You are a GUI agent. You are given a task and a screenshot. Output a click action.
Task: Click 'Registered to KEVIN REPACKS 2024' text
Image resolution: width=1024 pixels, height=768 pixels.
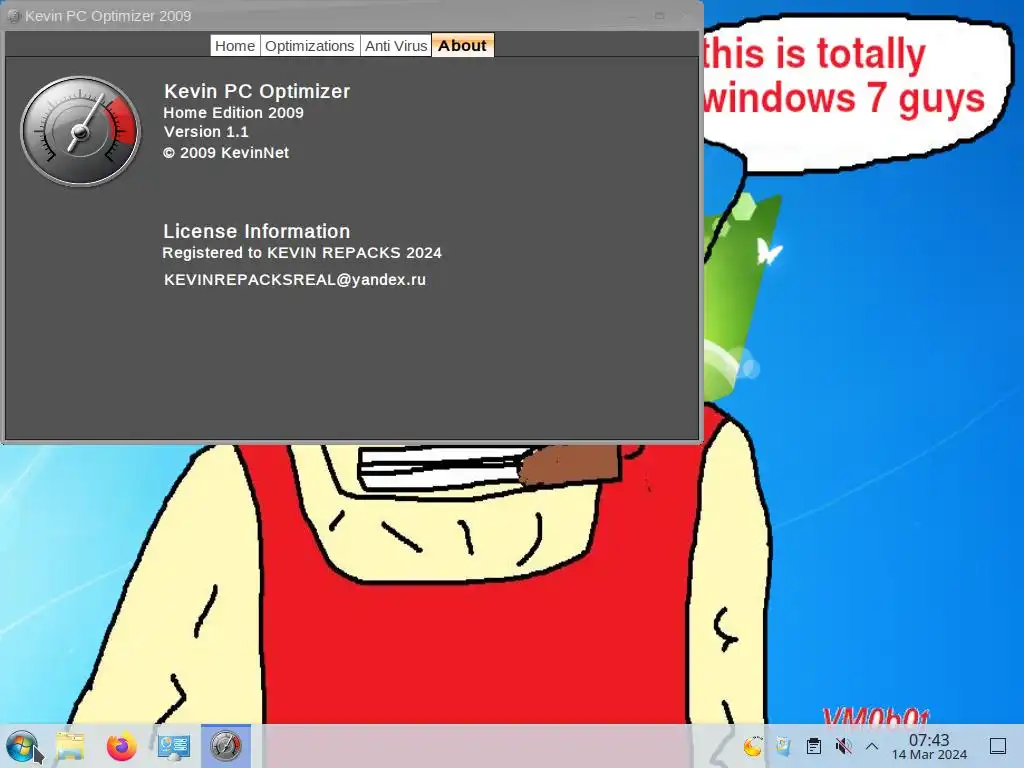click(x=302, y=253)
